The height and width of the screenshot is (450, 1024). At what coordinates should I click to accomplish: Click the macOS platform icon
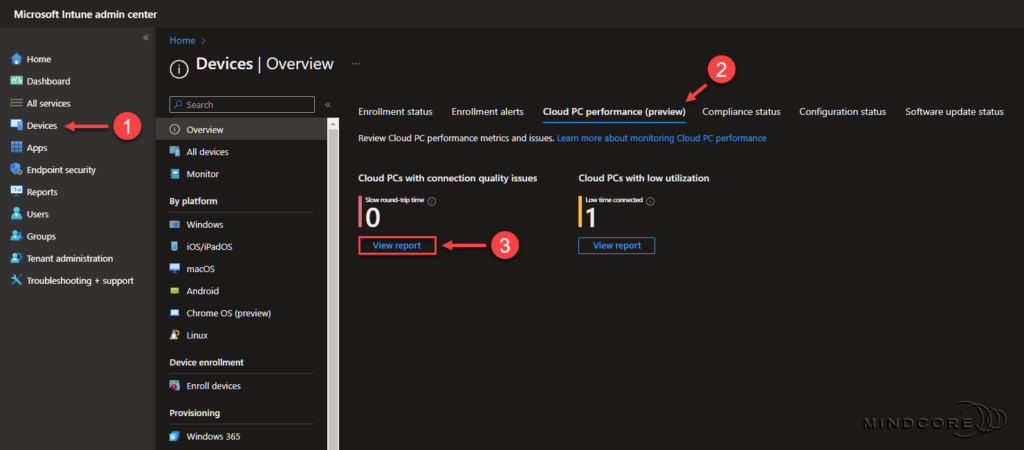[174, 268]
